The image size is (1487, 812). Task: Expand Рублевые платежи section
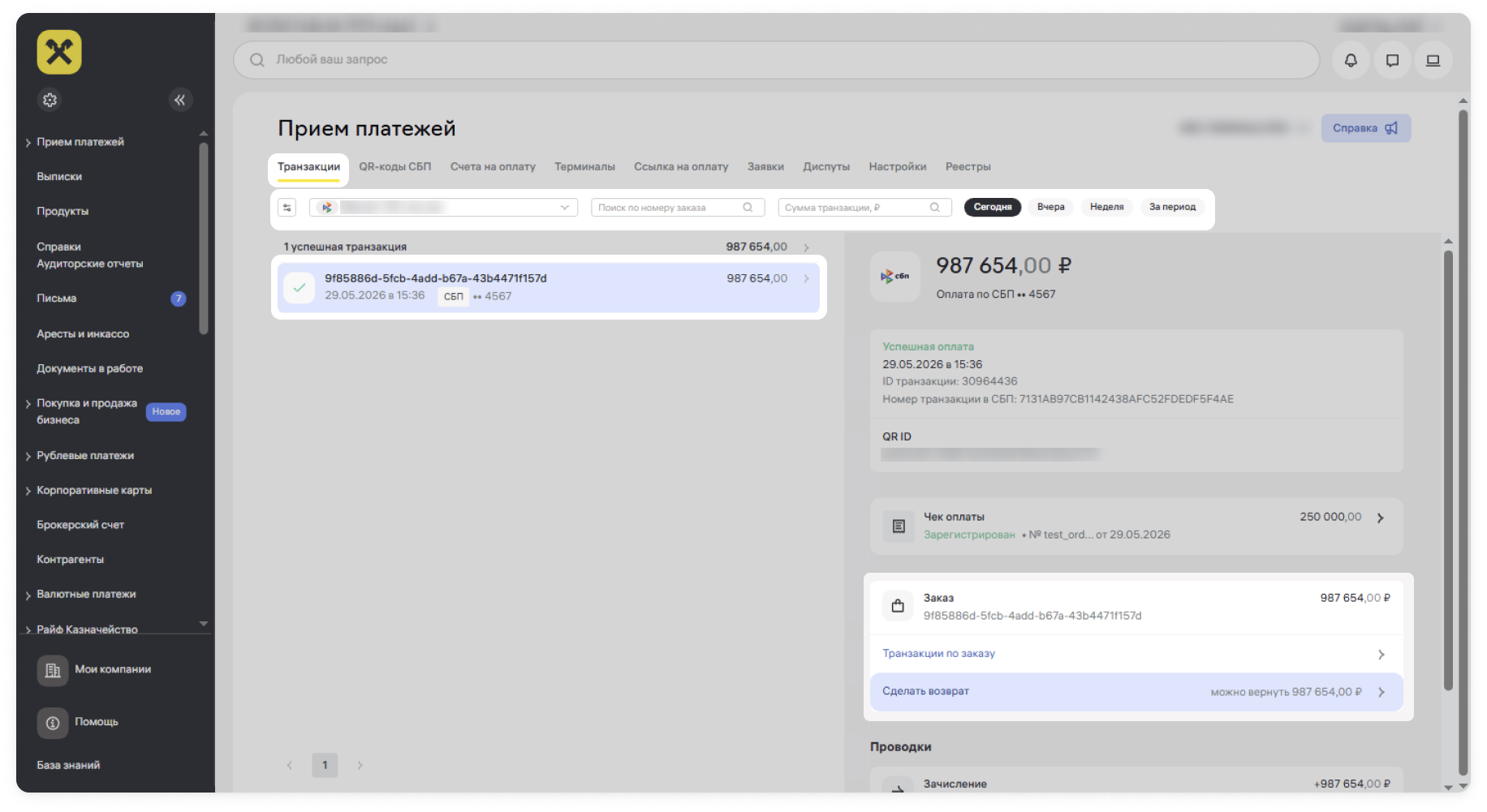(x=28, y=457)
